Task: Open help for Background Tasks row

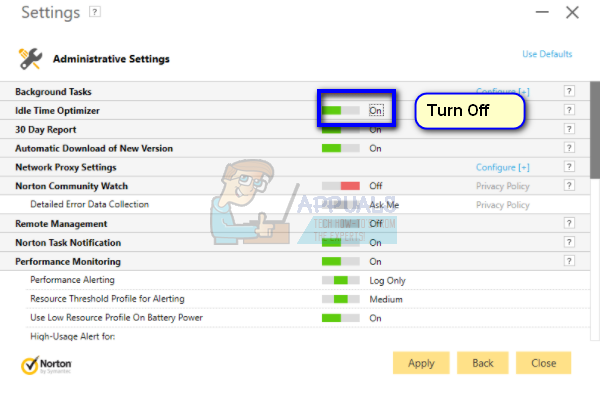Action: tap(569, 91)
